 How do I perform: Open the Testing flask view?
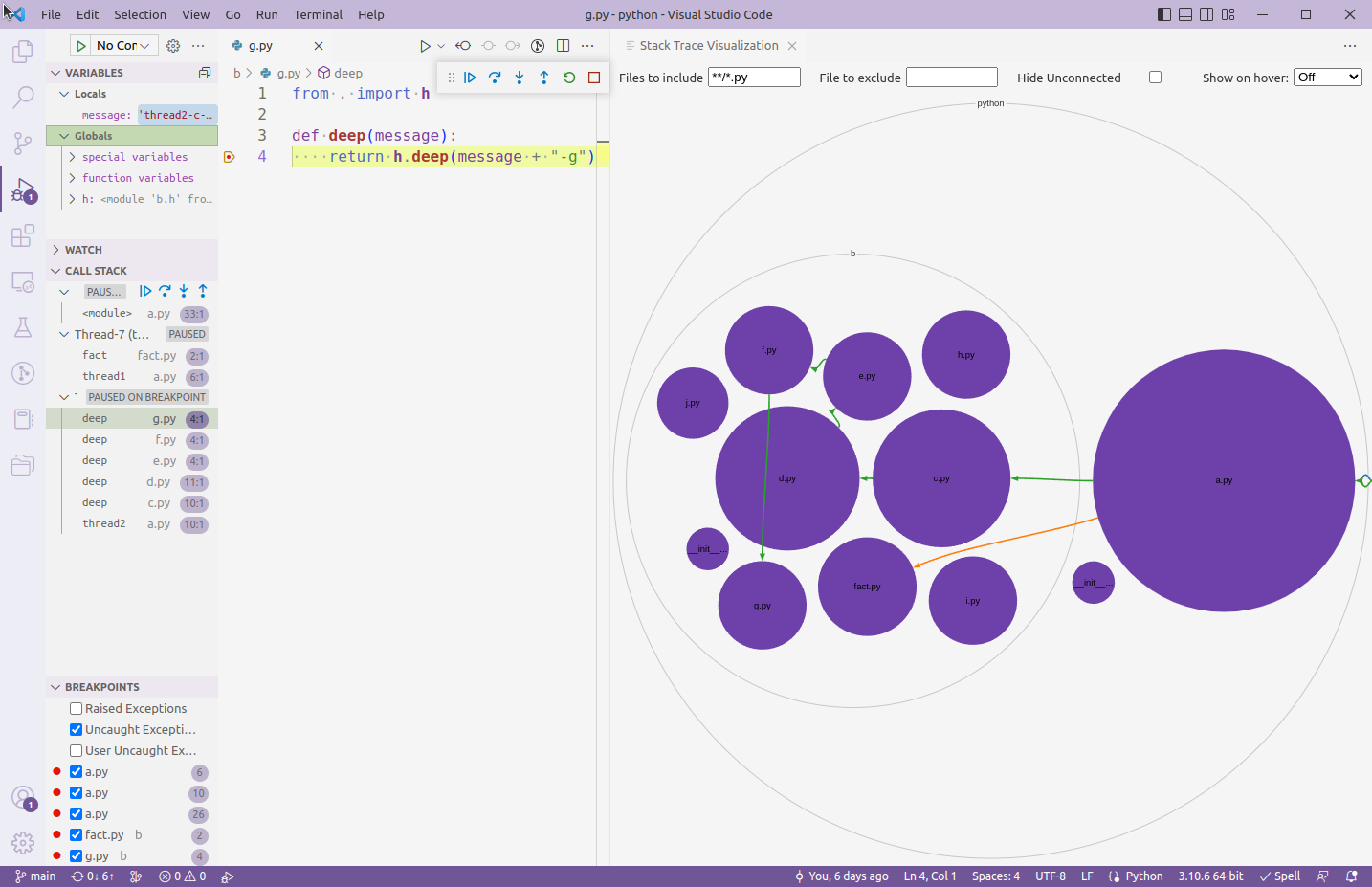coord(23,327)
